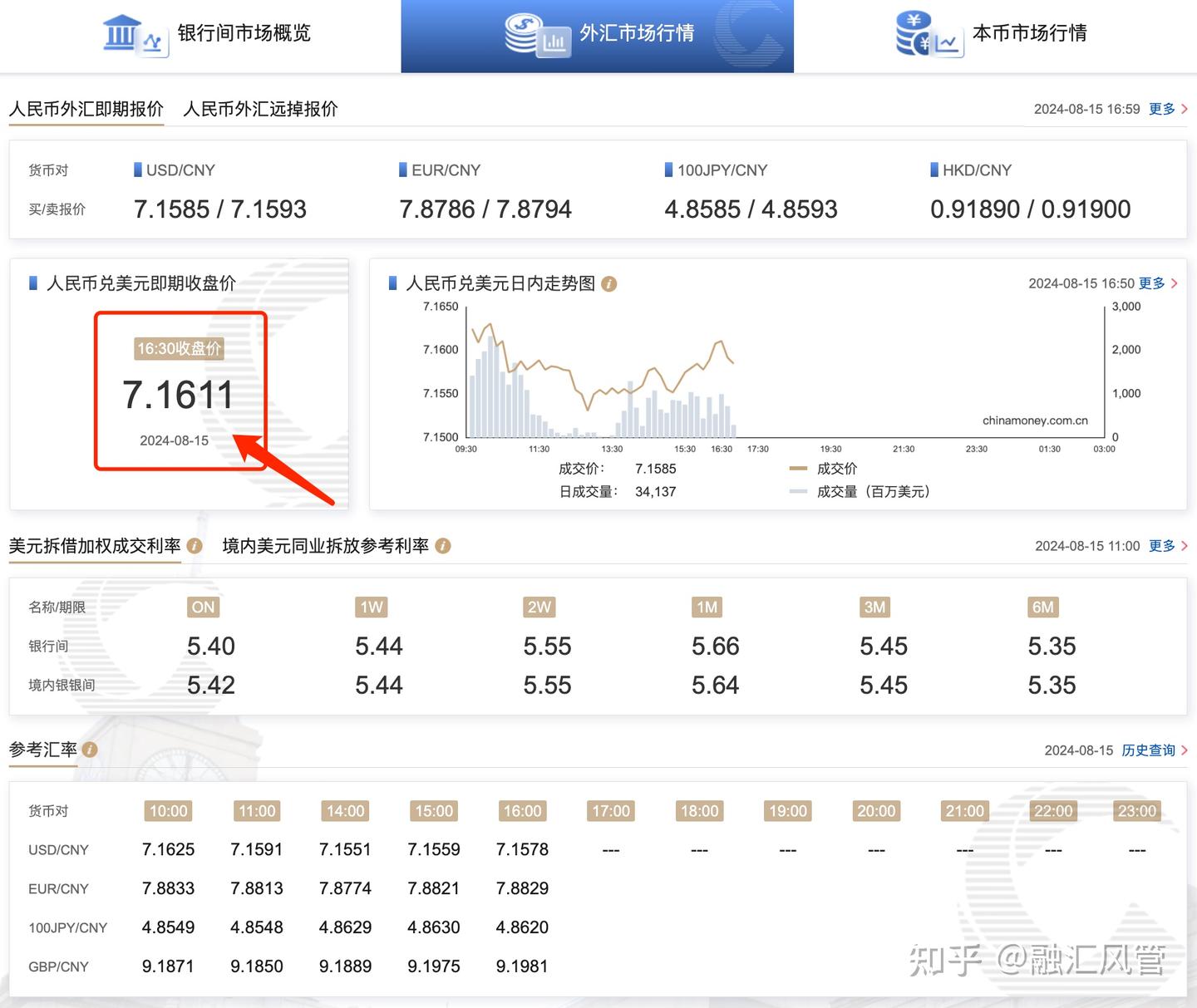Image resolution: width=1197 pixels, height=1008 pixels.
Task: Toggle the 成交量 legend item
Action: pyautogui.click(x=850, y=491)
